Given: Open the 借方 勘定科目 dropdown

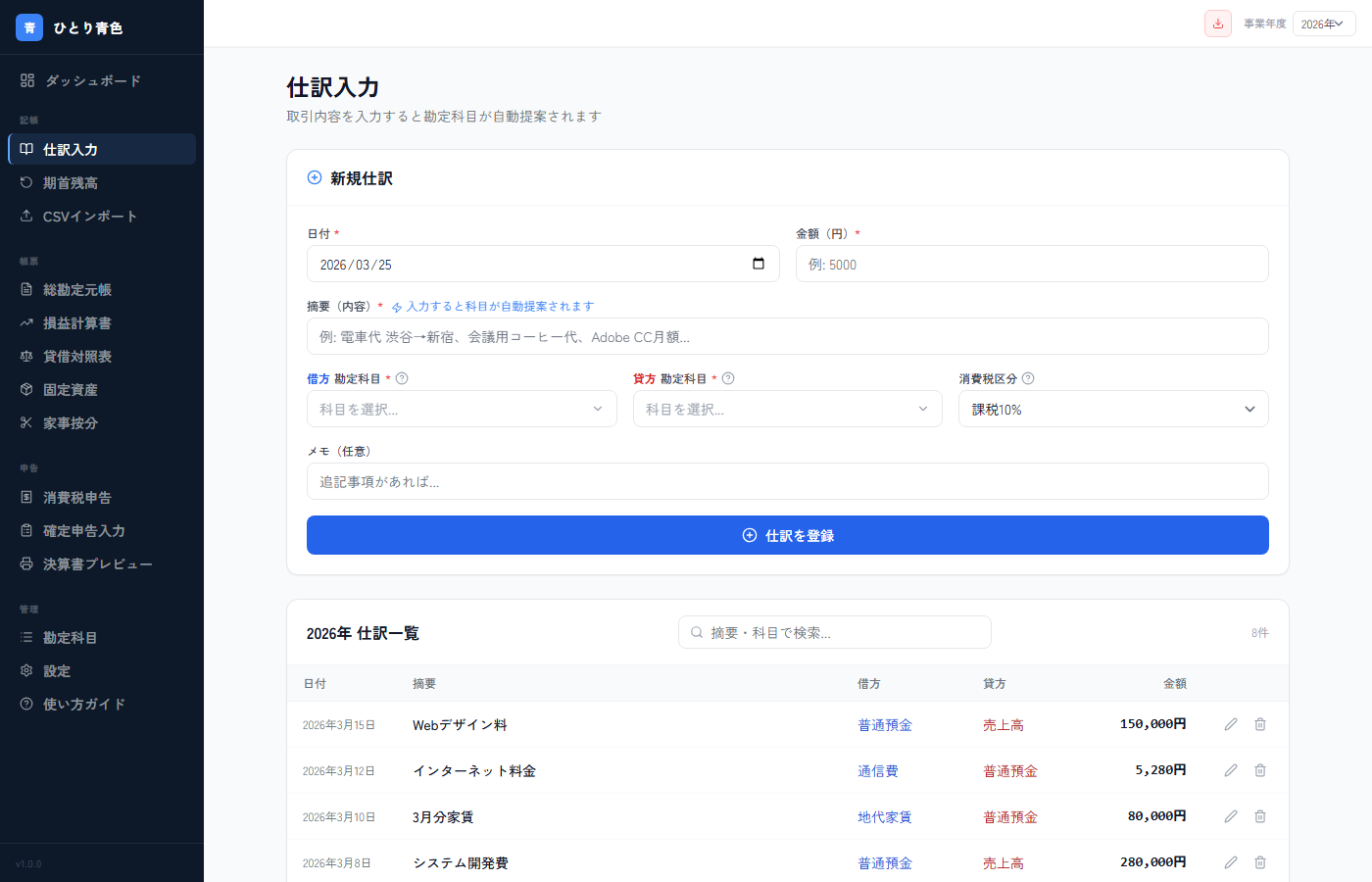Looking at the screenshot, I should (x=462, y=409).
